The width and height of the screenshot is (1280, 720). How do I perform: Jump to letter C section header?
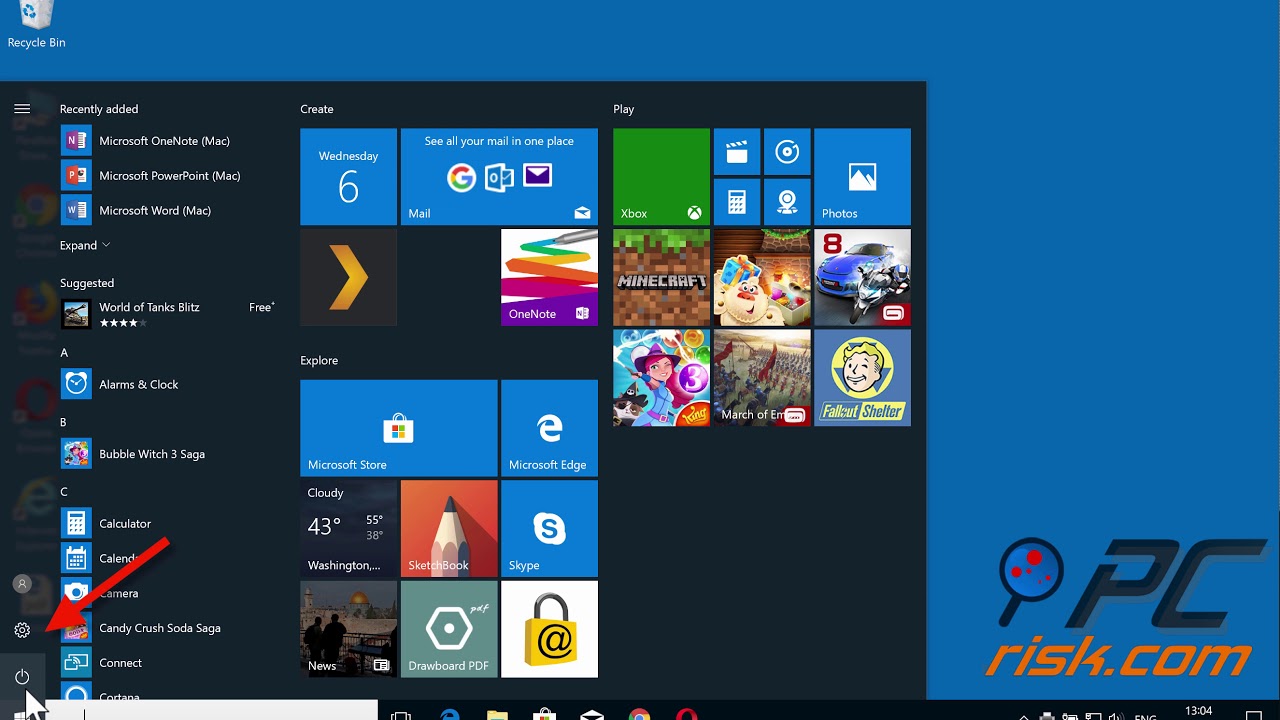tap(64, 492)
